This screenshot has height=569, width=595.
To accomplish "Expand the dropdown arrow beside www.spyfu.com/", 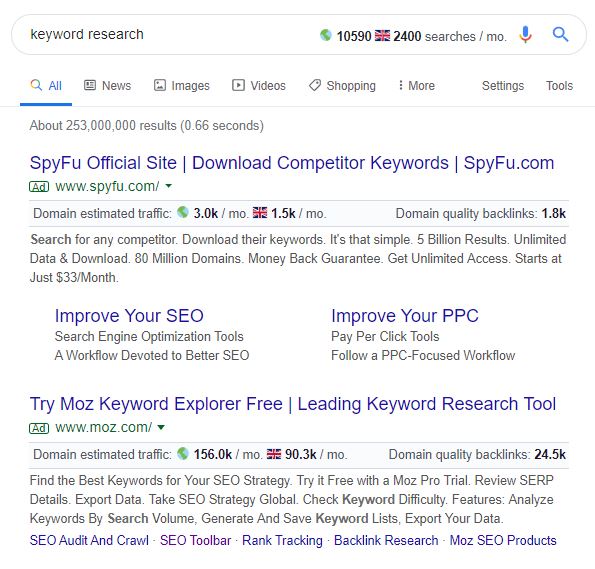I will pos(169,186).
